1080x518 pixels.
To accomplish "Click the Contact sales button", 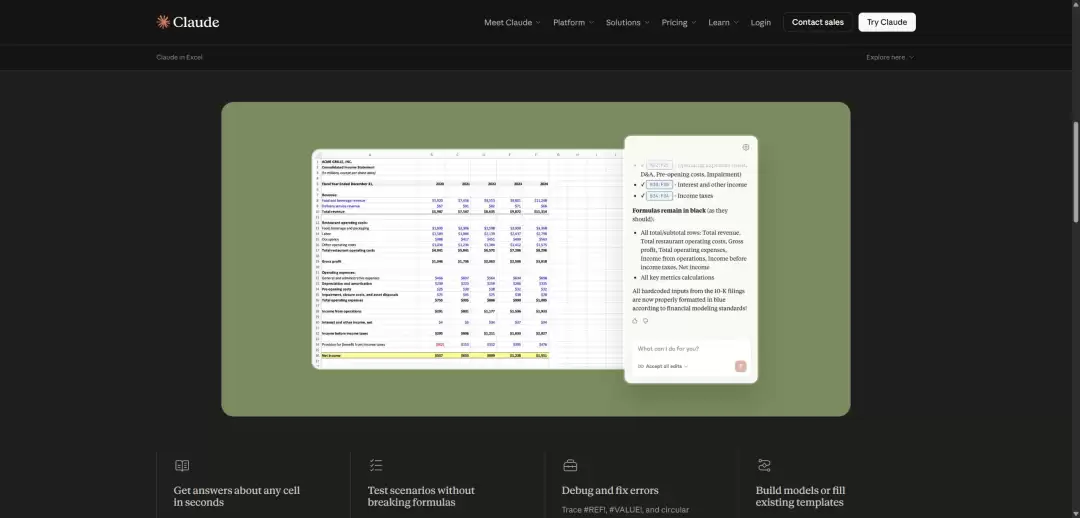I will coord(818,22).
